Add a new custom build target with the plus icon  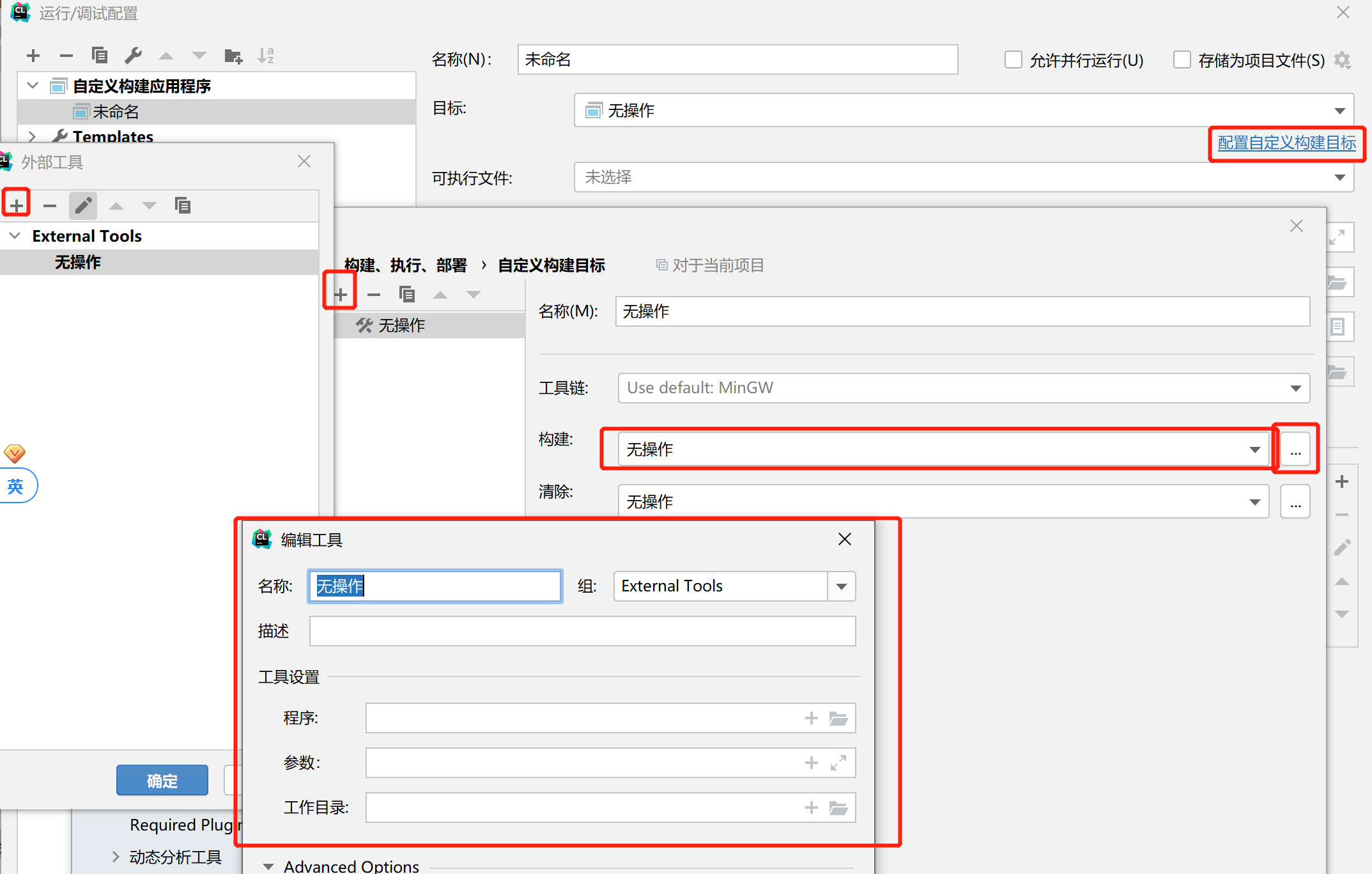(341, 294)
